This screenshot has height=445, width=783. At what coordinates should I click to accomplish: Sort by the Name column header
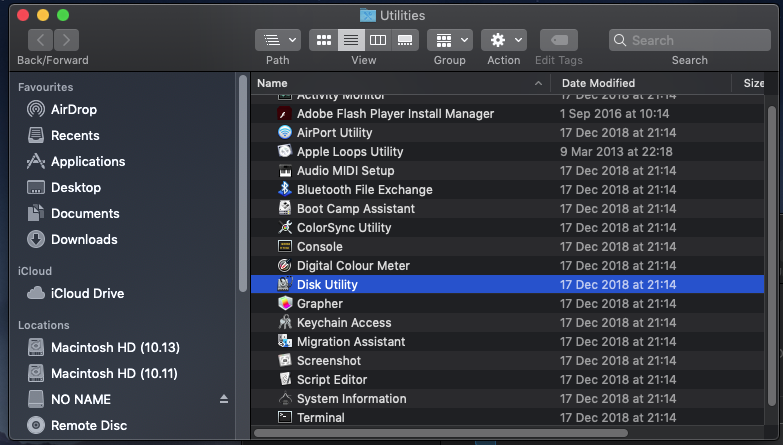point(400,83)
